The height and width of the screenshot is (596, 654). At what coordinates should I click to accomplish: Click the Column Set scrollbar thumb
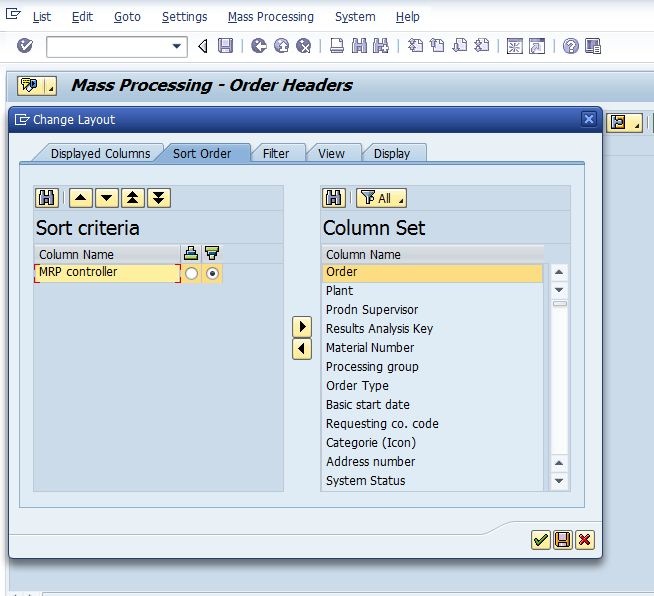click(x=559, y=304)
